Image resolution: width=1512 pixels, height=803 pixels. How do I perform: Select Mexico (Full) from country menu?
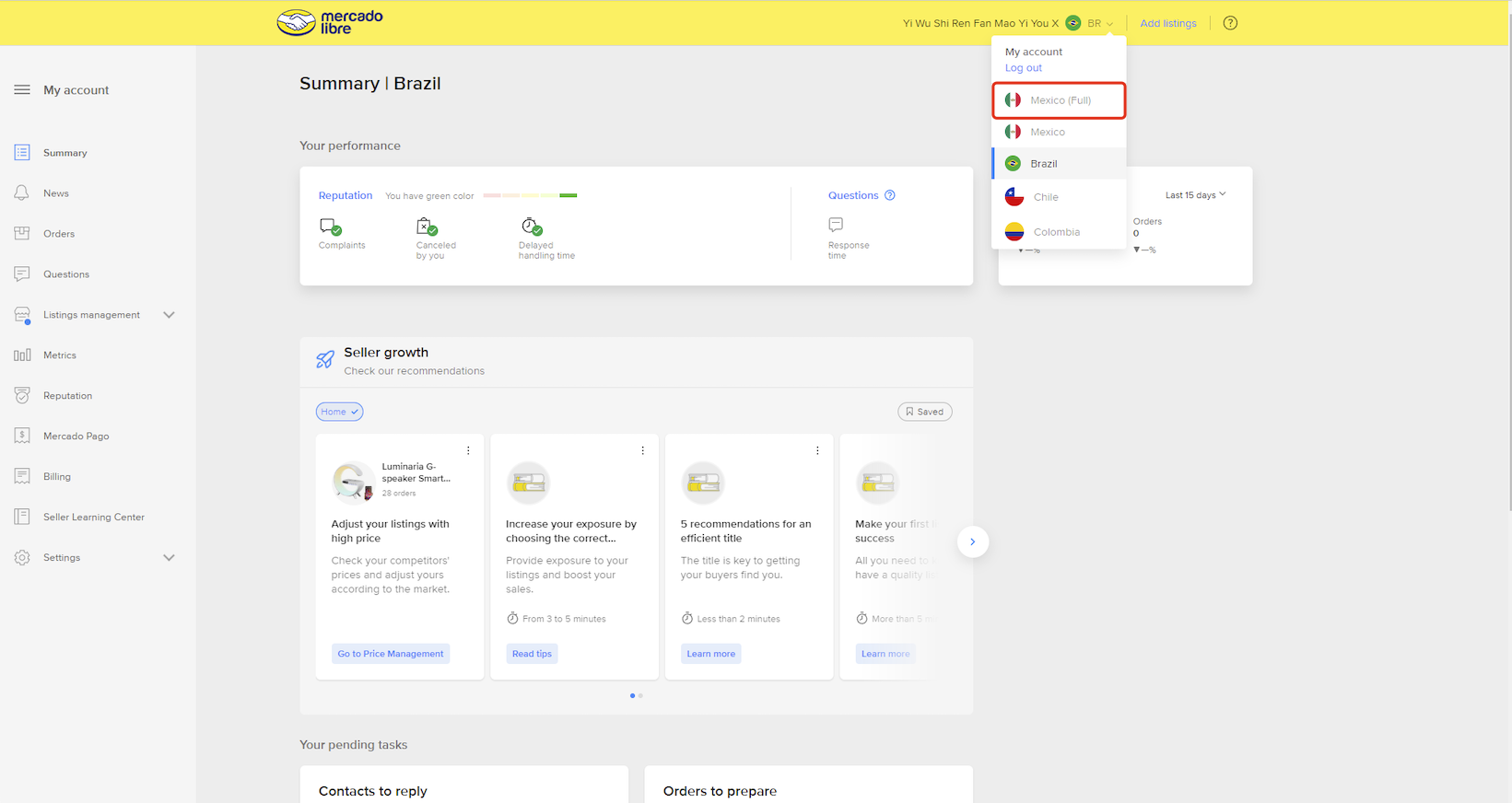pos(1059,100)
